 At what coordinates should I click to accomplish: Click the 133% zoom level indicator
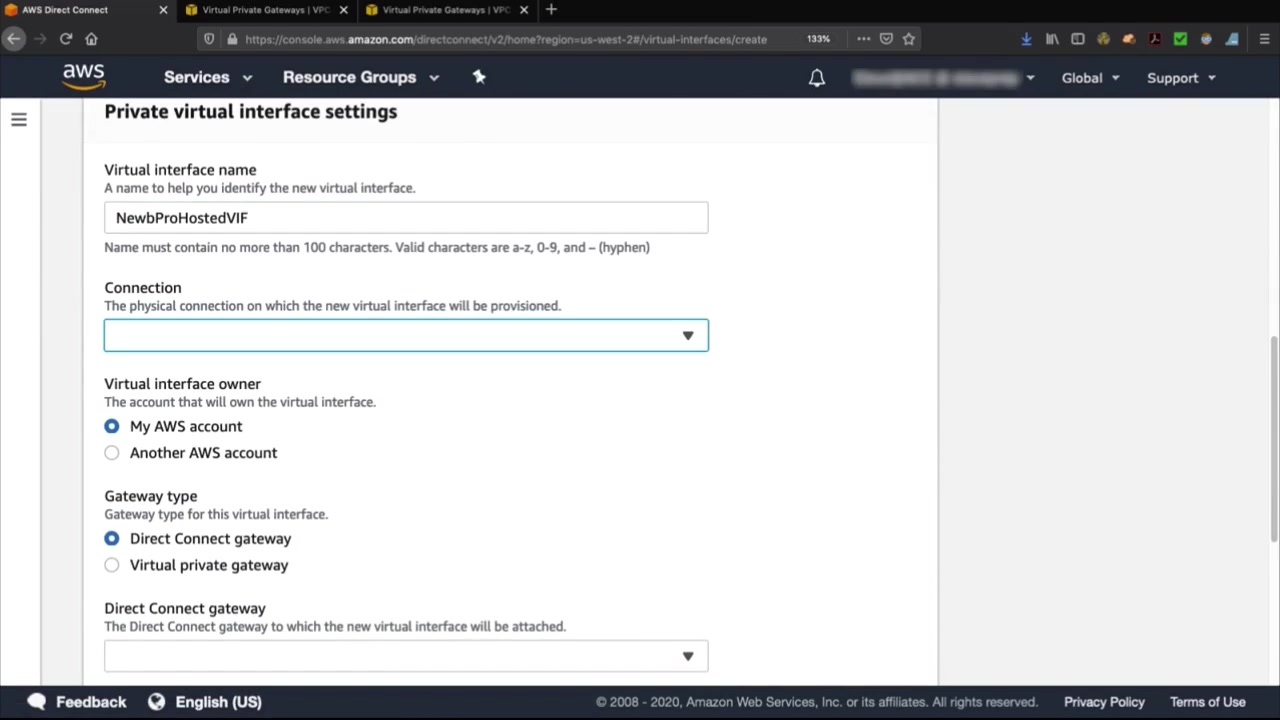coord(818,39)
